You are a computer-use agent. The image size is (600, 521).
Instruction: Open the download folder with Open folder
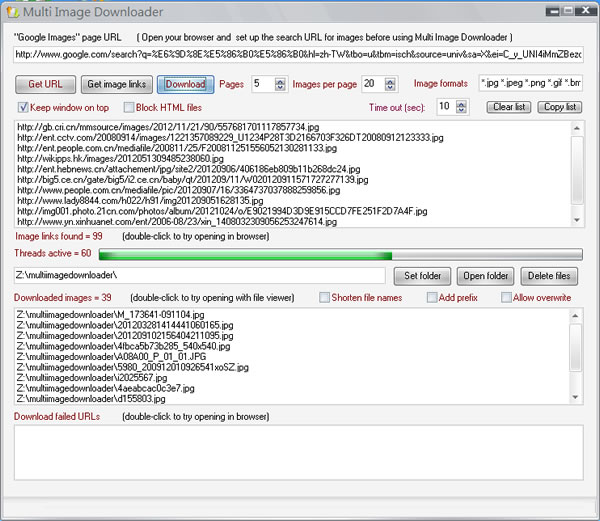pos(487,275)
